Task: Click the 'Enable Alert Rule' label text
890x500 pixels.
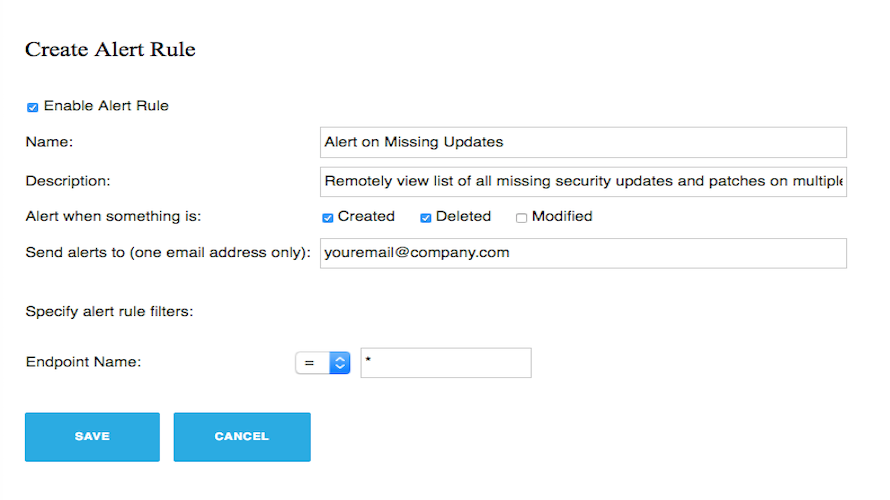Action: click(x=106, y=106)
